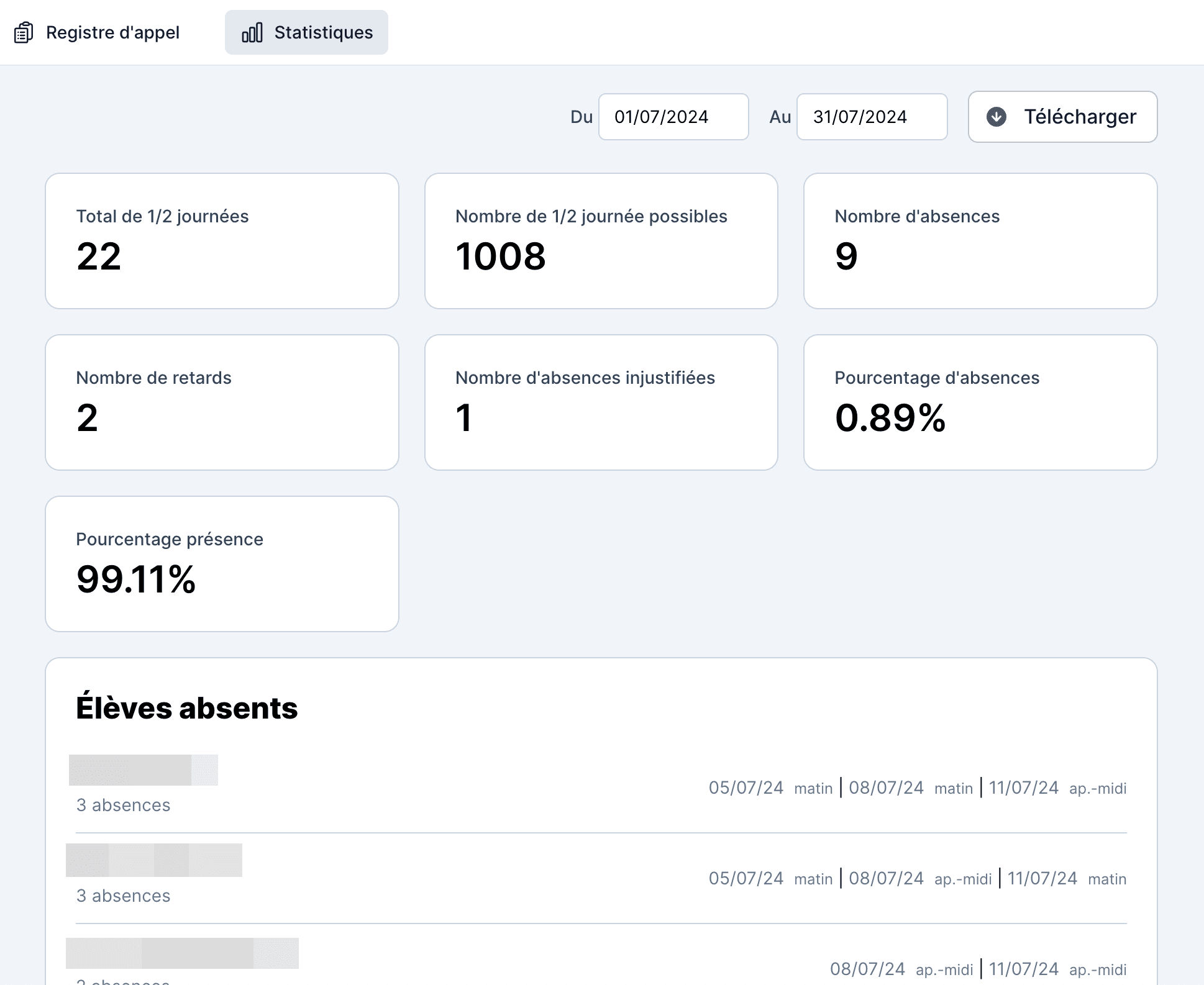Image resolution: width=1204 pixels, height=985 pixels.
Task: Select the Nombre d'absences injustifiées label
Action: (585, 378)
